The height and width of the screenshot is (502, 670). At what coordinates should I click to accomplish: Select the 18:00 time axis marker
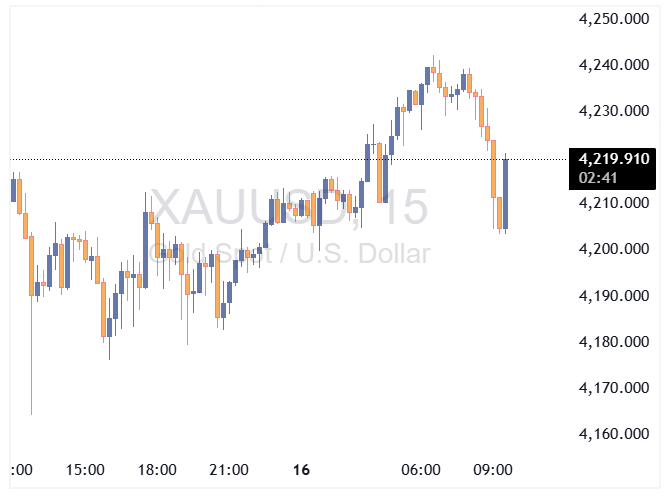[157, 469]
